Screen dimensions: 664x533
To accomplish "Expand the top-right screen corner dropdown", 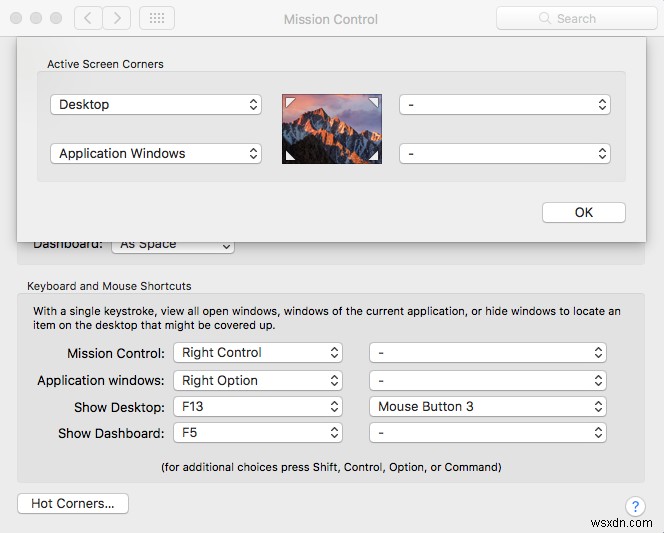I will point(504,105).
